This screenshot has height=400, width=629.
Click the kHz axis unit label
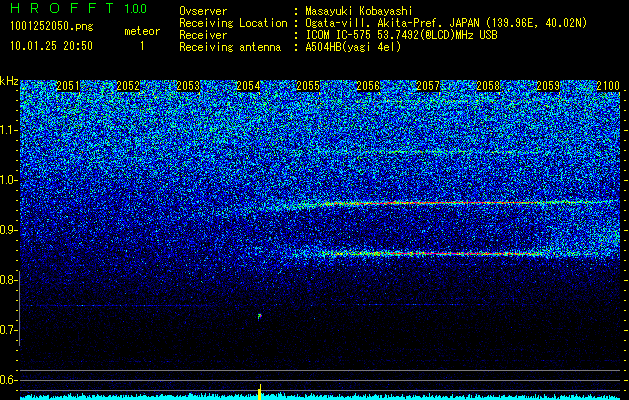pyautogui.click(x=9, y=81)
